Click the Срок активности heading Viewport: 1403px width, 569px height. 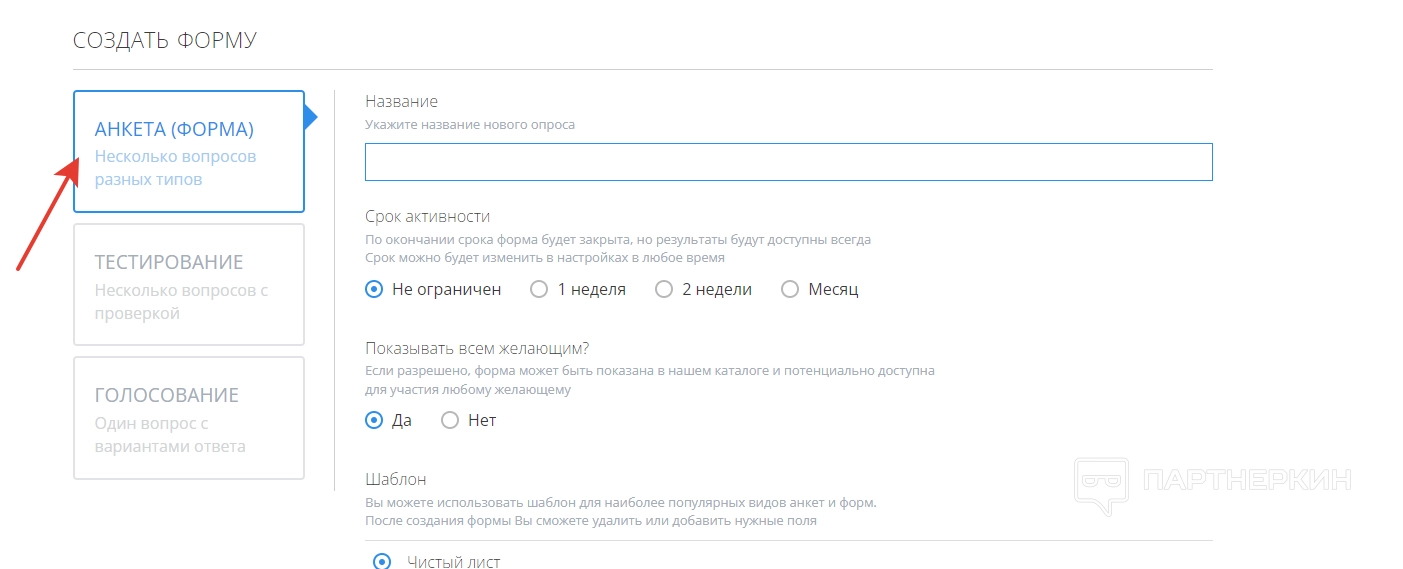(427, 217)
